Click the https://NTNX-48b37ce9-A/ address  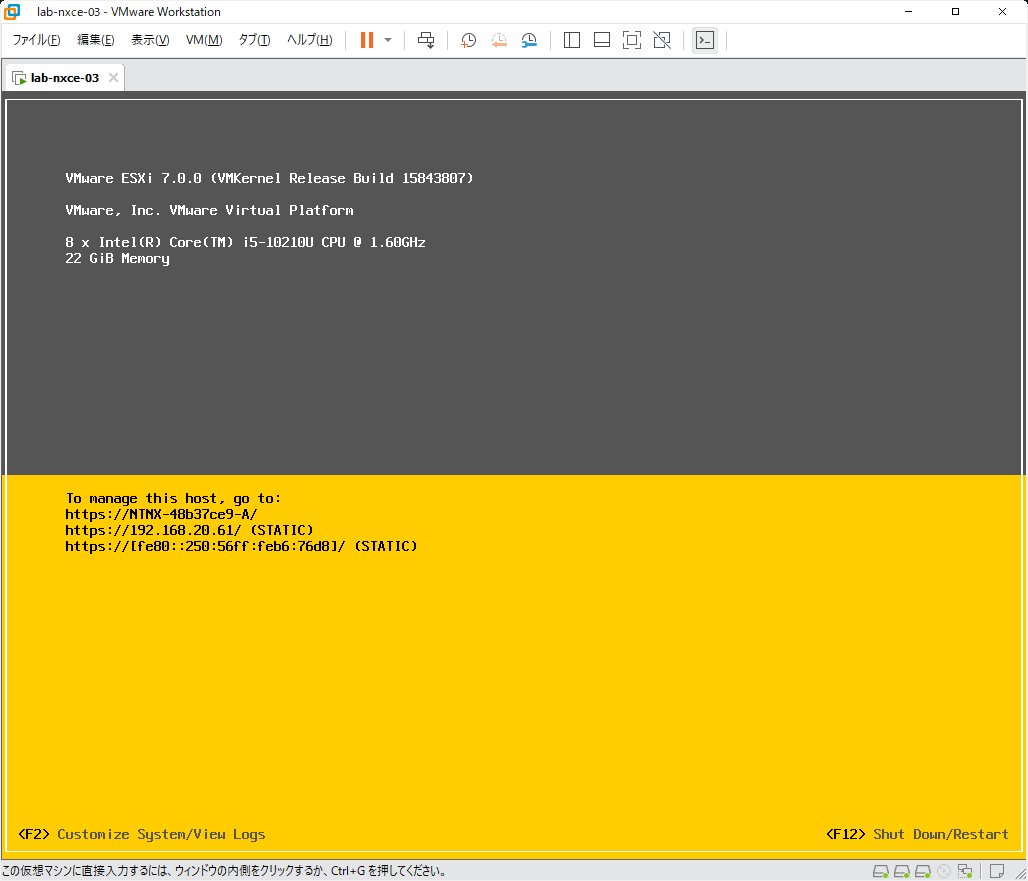[161, 514]
